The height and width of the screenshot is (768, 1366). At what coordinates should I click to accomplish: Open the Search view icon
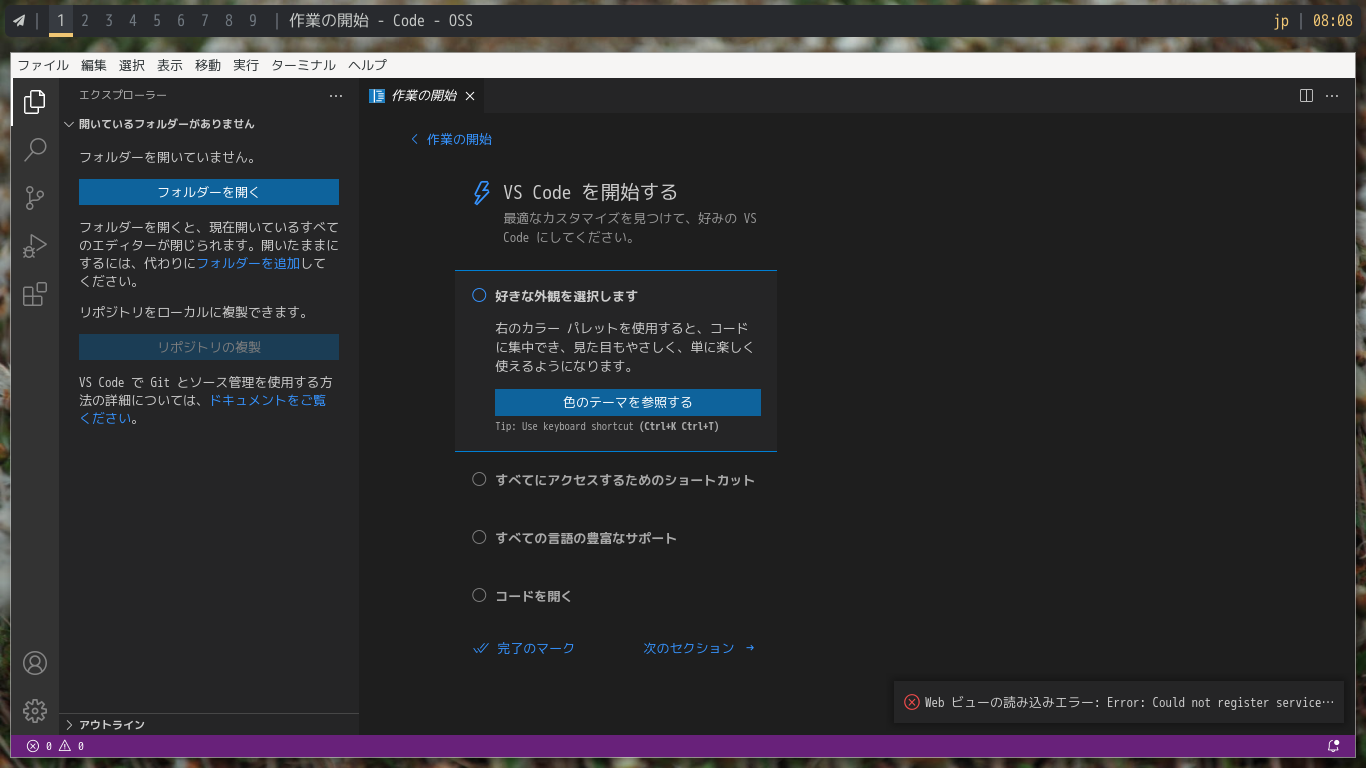tap(35, 150)
